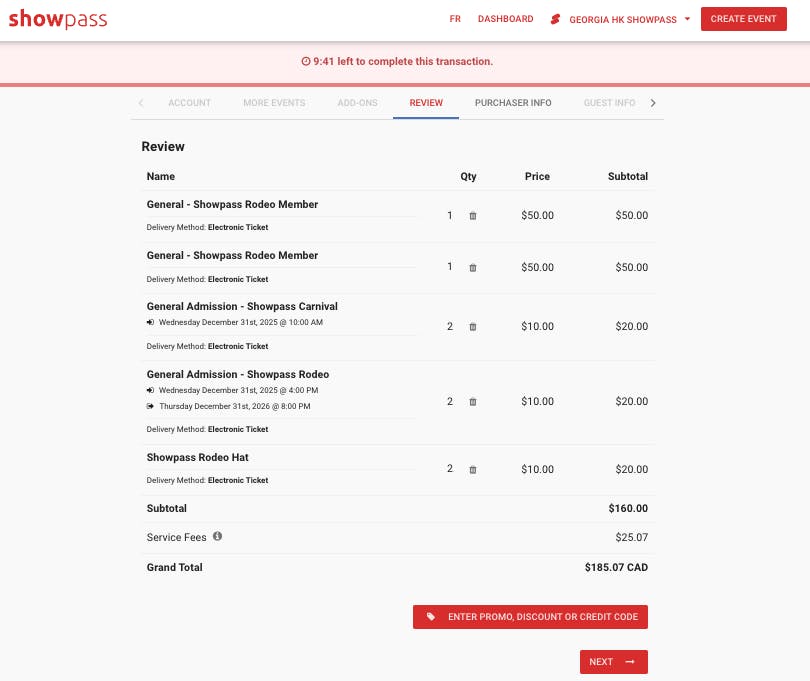The image size is (810, 681).
Task: Click the Review heading
Action: point(163,147)
